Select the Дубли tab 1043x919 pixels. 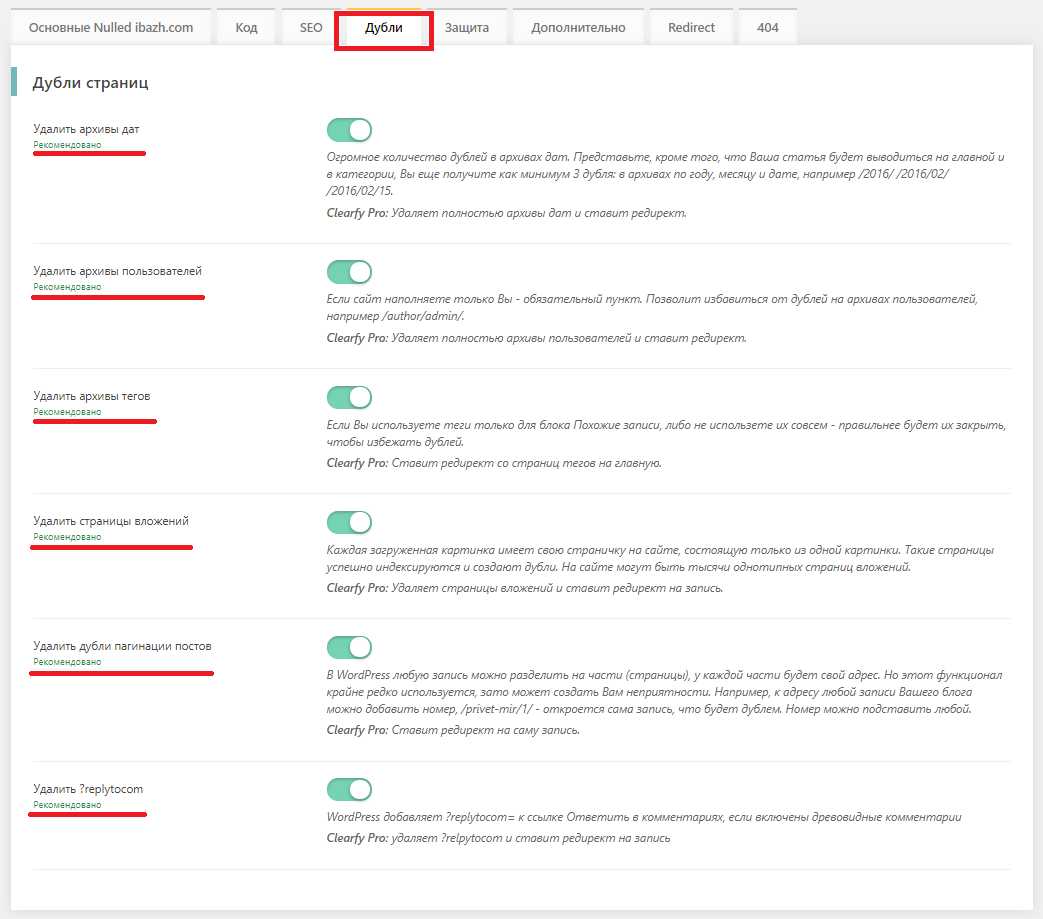point(384,27)
